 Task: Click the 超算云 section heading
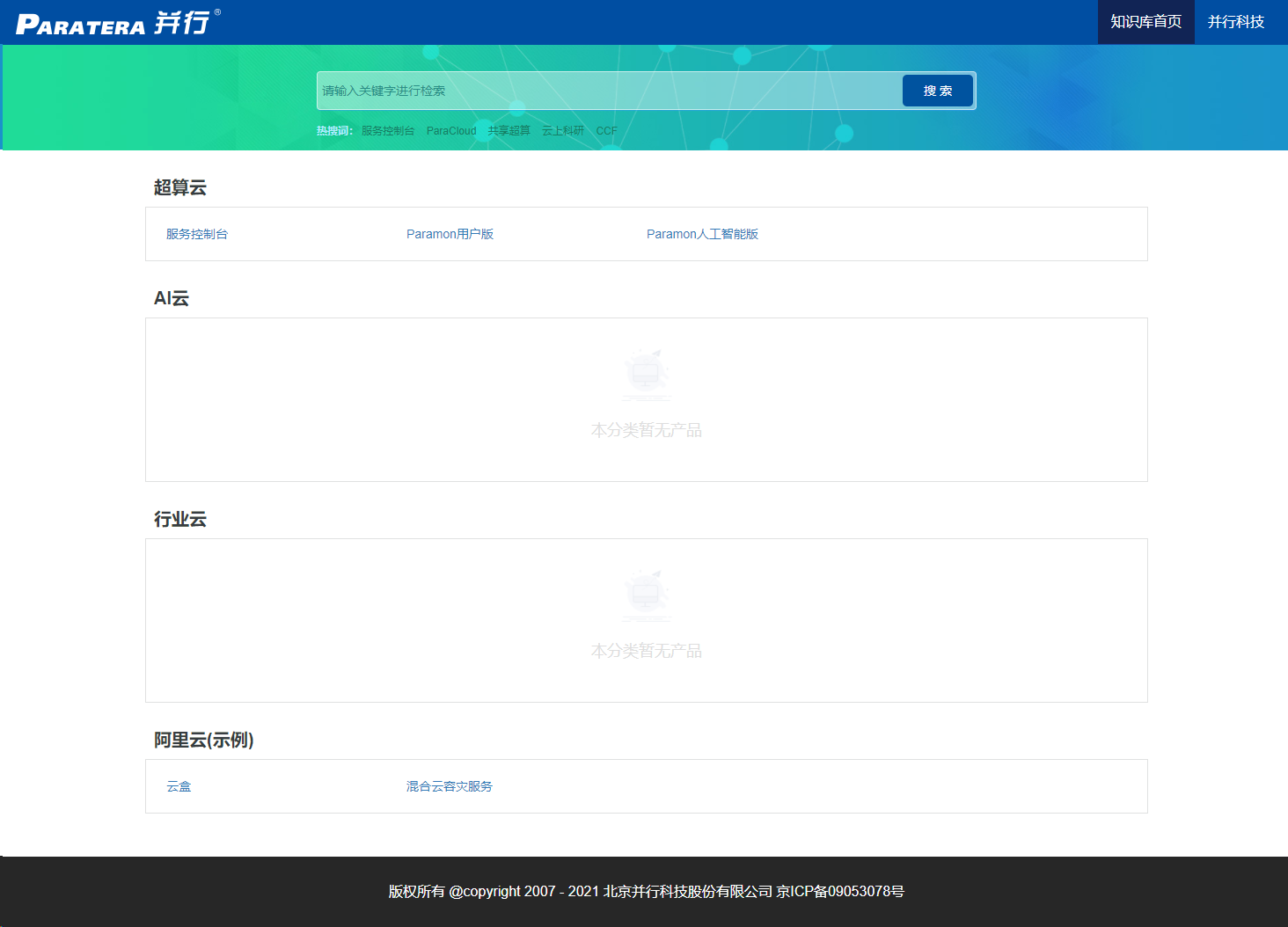coord(180,187)
